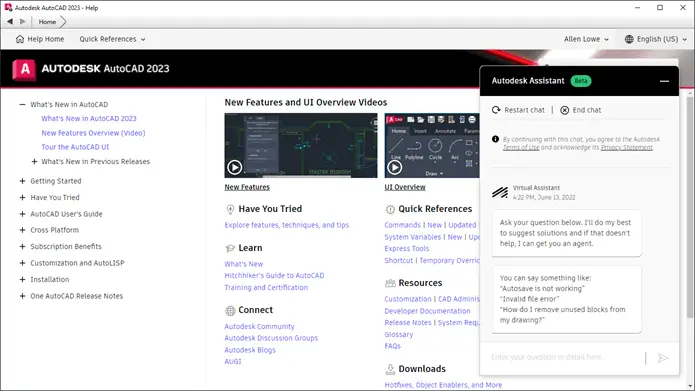
Task: Play the New Features video
Action: point(234,167)
